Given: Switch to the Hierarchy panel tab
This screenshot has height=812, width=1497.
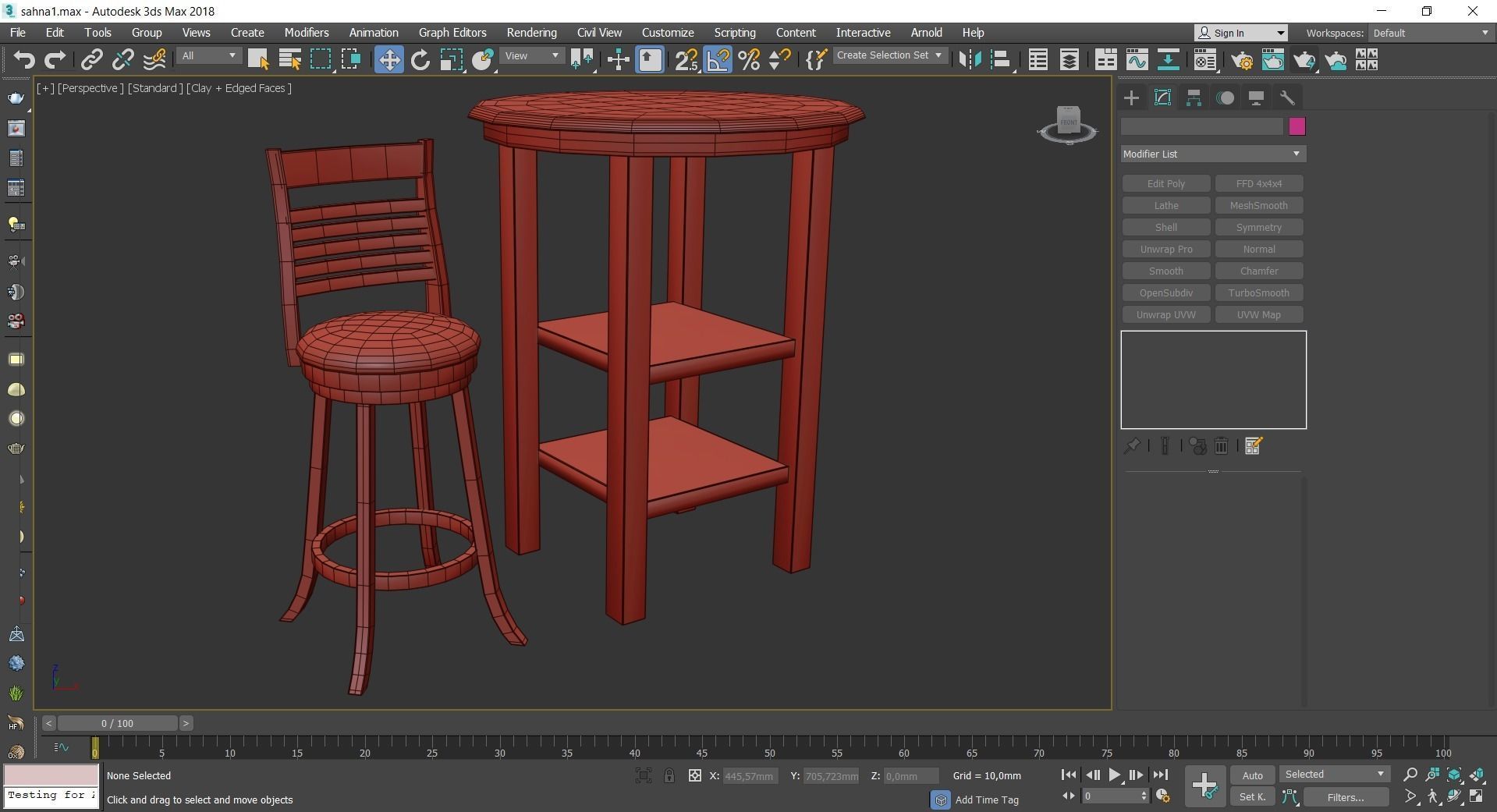Looking at the screenshot, I should pyautogui.click(x=1194, y=98).
